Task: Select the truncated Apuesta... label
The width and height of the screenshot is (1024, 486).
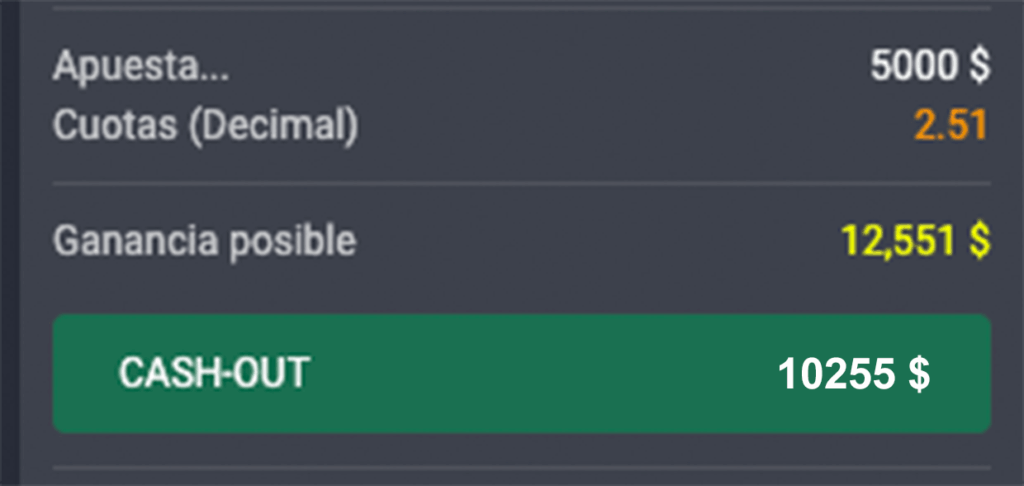Action: 141,67
